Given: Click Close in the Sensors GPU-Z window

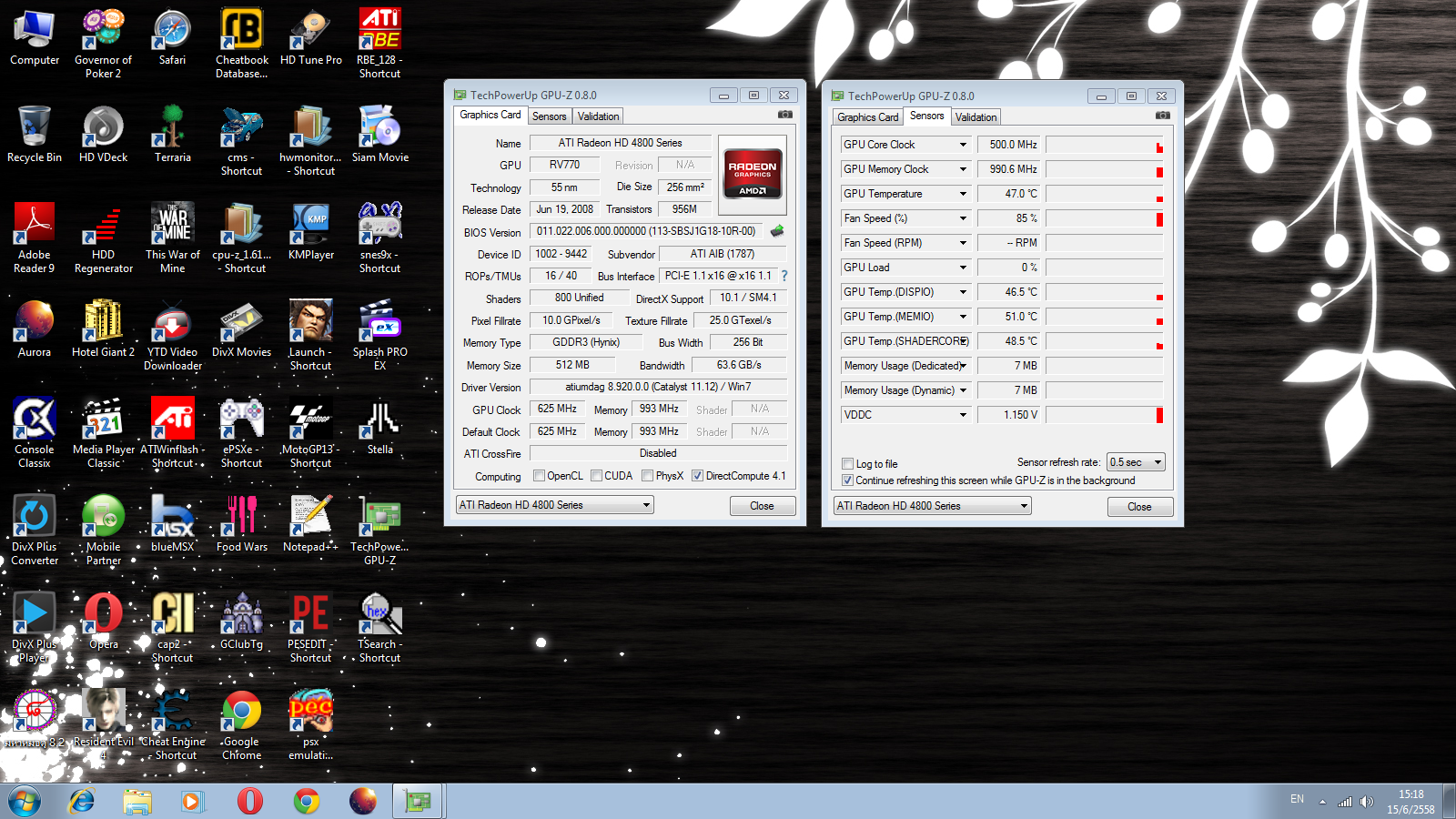Looking at the screenshot, I should pyautogui.click(x=1140, y=507).
